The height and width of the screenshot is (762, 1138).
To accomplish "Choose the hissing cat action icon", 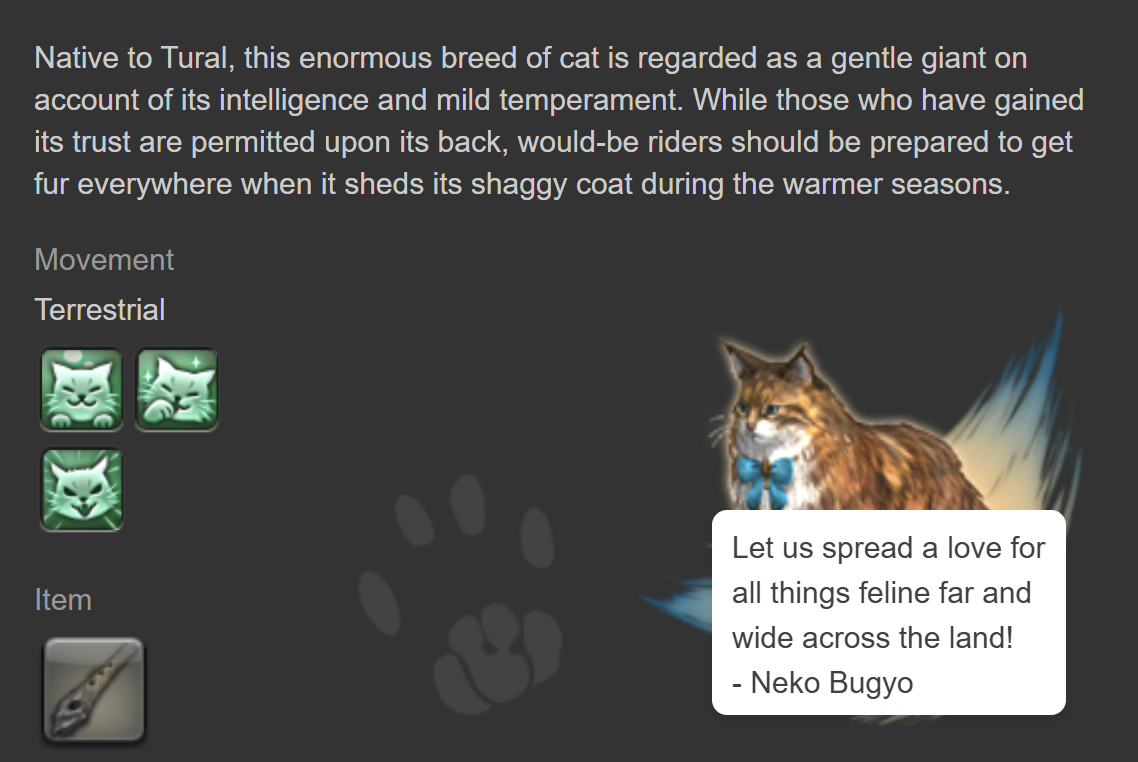I will pos(81,490).
